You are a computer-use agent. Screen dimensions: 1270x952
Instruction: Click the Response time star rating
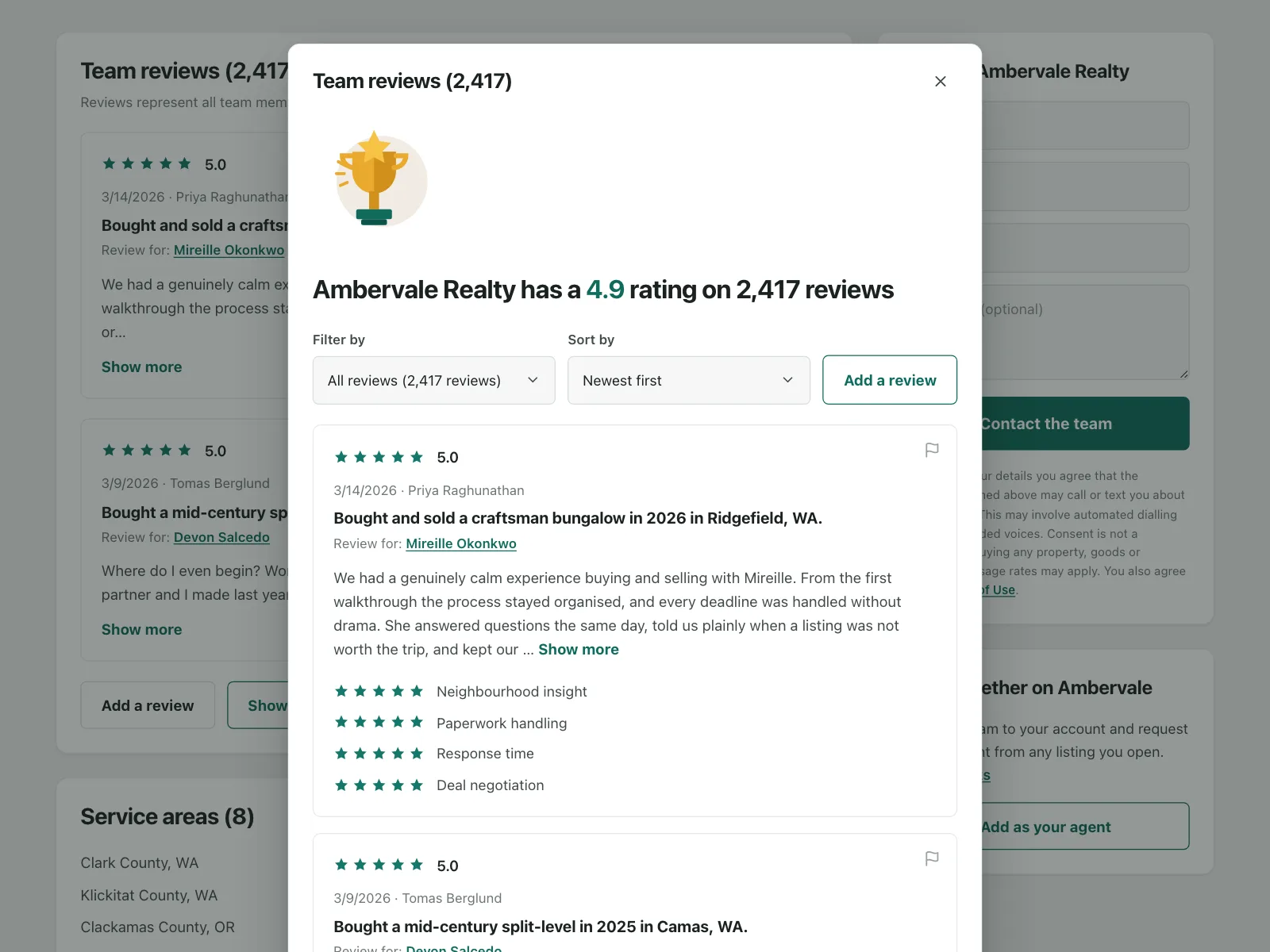tap(379, 753)
